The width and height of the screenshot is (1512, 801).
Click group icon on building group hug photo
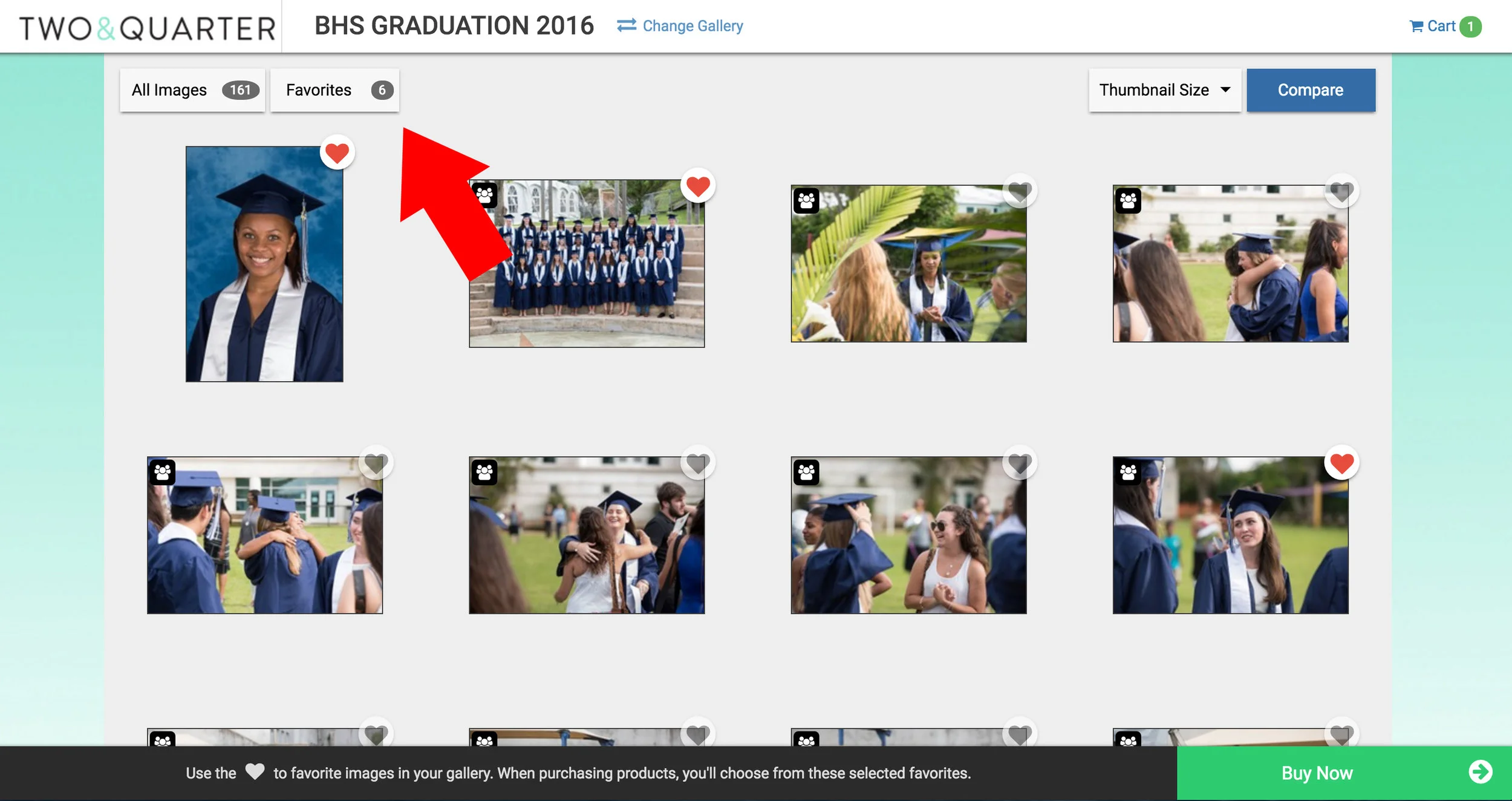(x=163, y=472)
